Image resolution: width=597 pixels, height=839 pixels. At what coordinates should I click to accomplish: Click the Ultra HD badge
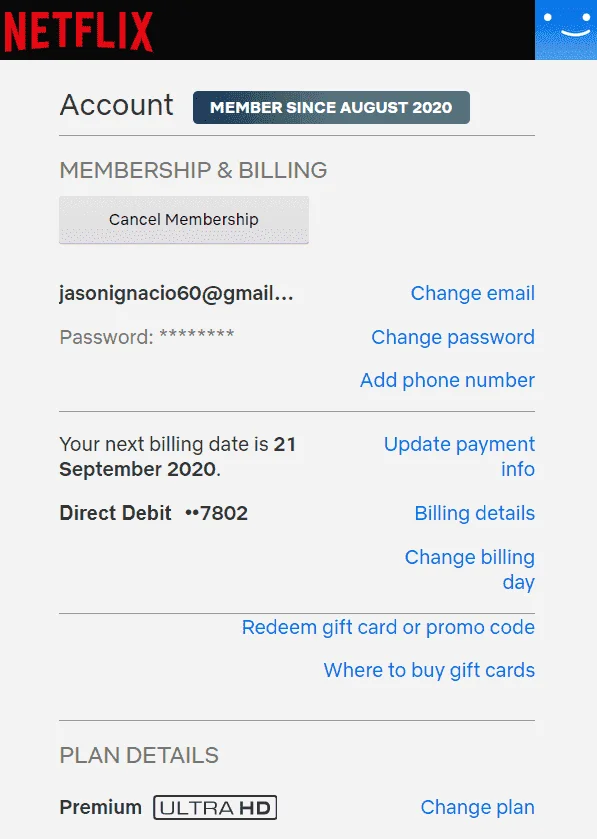(x=215, y=807)
